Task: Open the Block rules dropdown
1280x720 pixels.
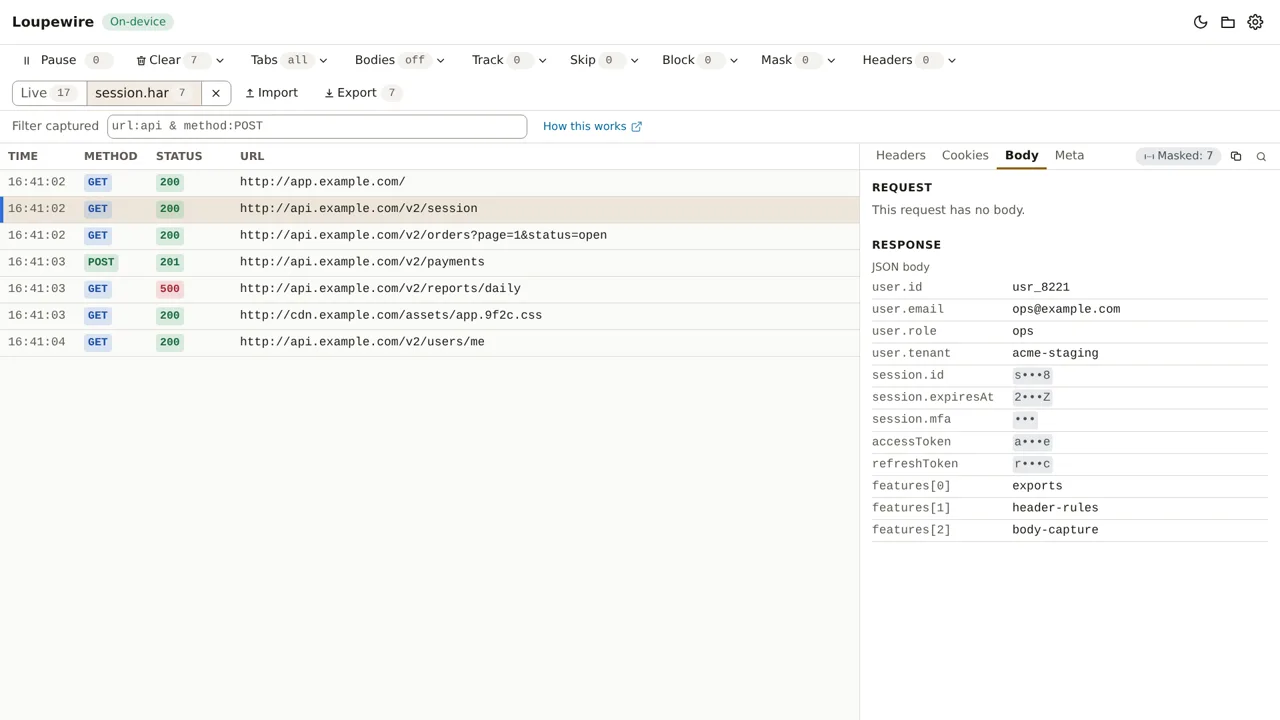Action: [x=700, y=60]
